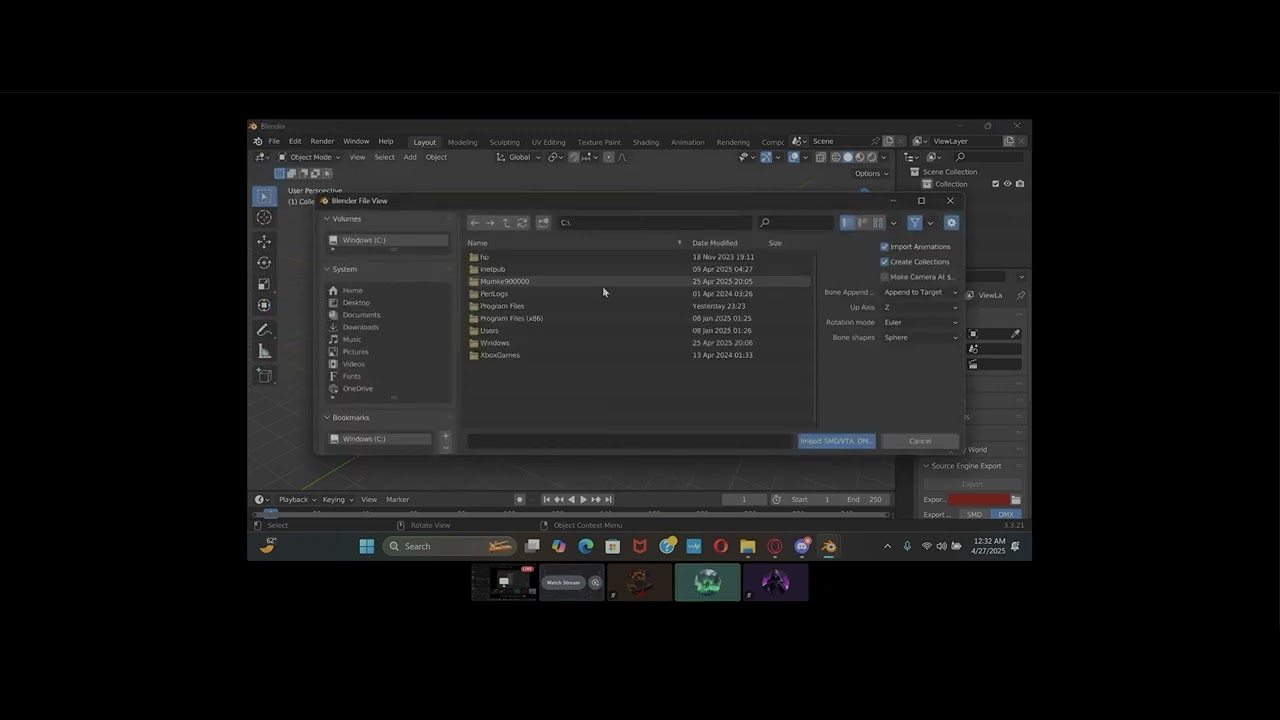Viewport: 1280px width, 720px height.
Task: Hide the Collection via eye icon
Action: pyautogui.click(x=1007, y=184)
